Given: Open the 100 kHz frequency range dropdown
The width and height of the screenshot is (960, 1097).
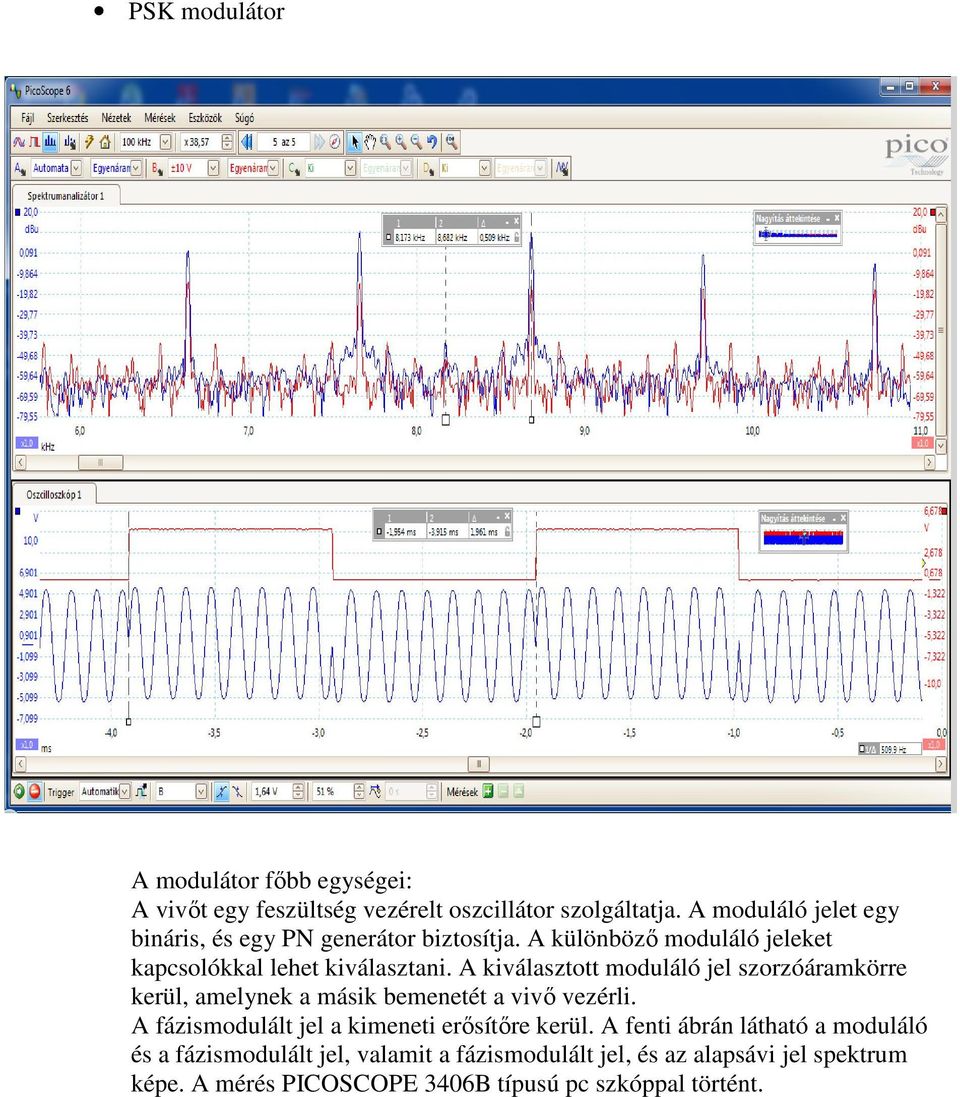Looking at the screenshot, I should pos(165,142).
